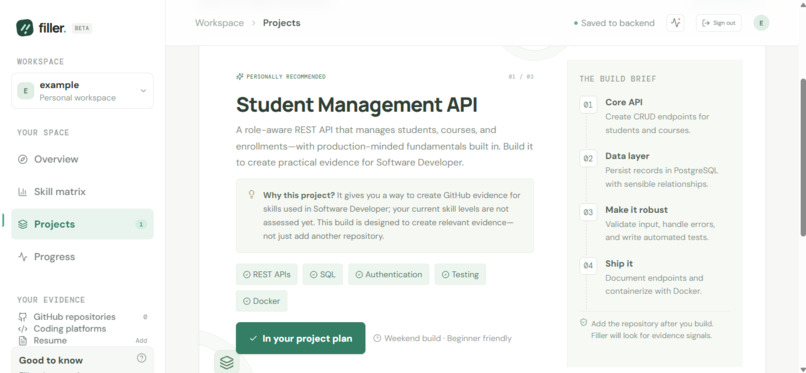Click the page vertical scrollbar thumb
The height and width of the screenshot is (373, 806).
(802, 158)
